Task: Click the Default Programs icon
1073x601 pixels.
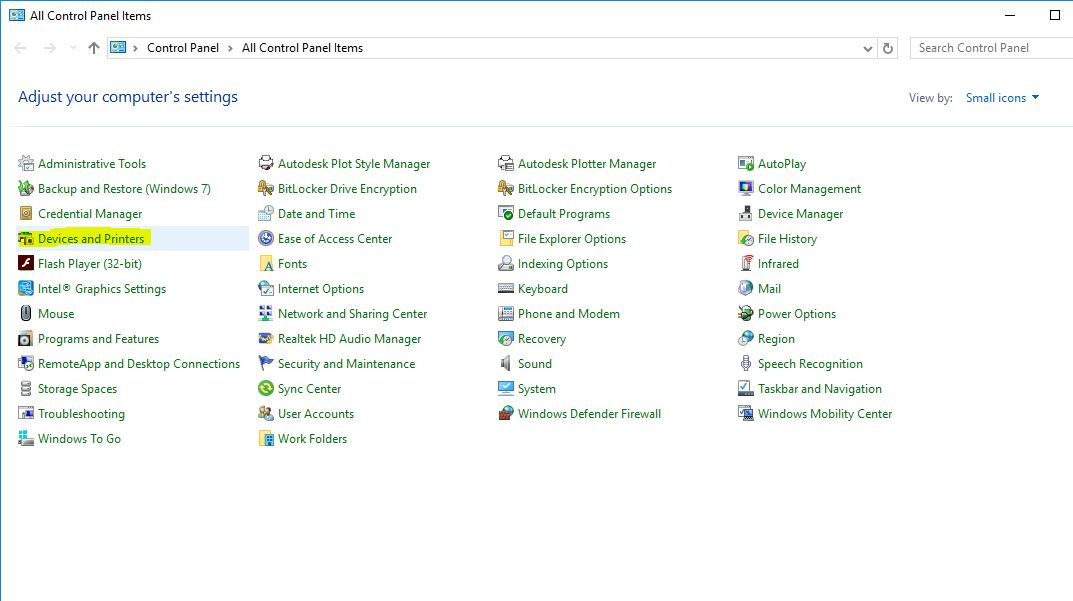Action: tap(506, 214)
